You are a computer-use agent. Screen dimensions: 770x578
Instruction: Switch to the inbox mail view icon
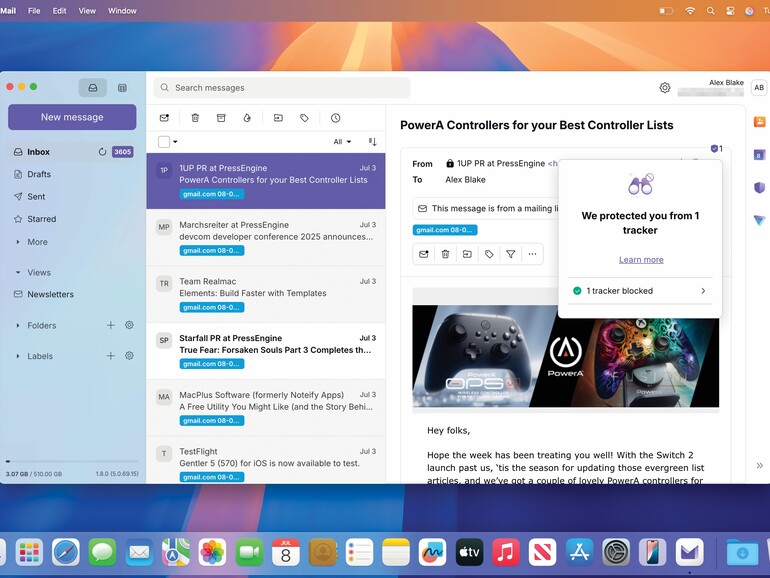point(93,88)
